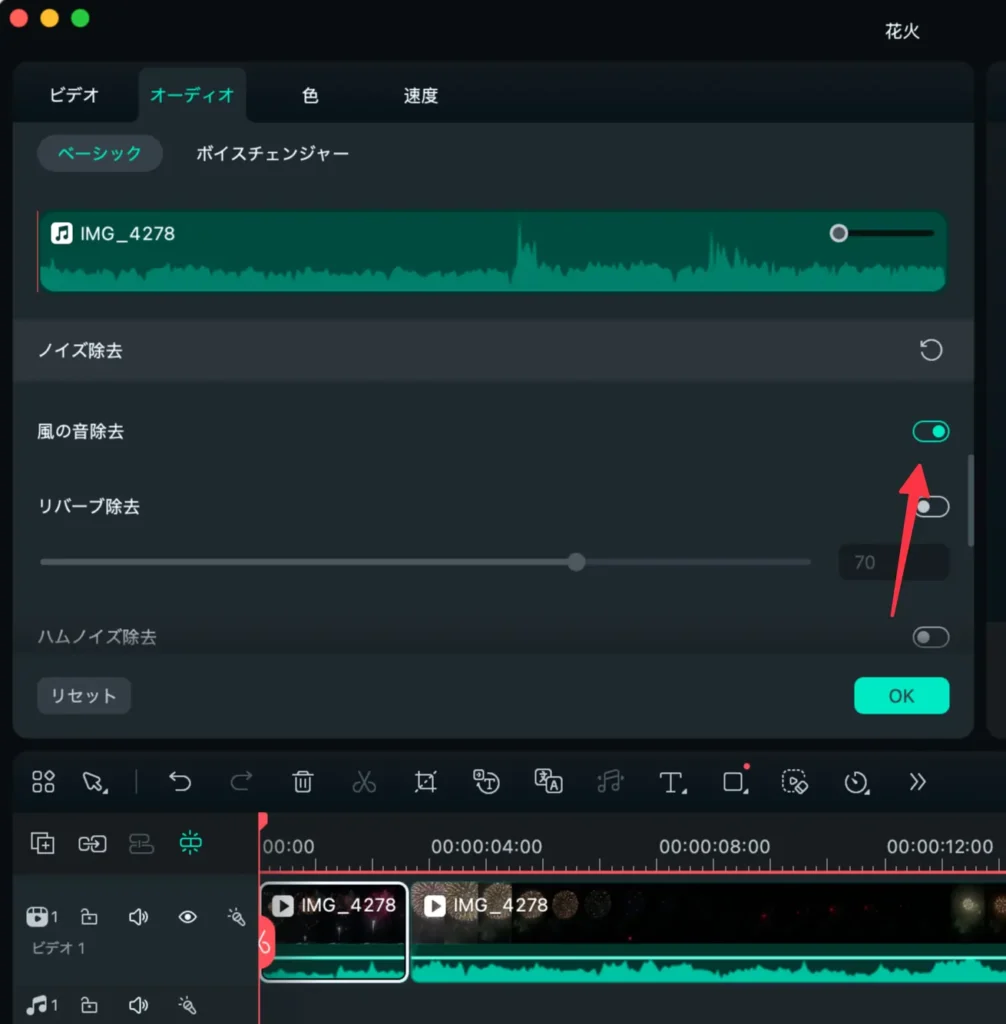Enable the リバーブ除去 switch
This screenshot has height=1024, width=1006.
click(x=930, y=507)
